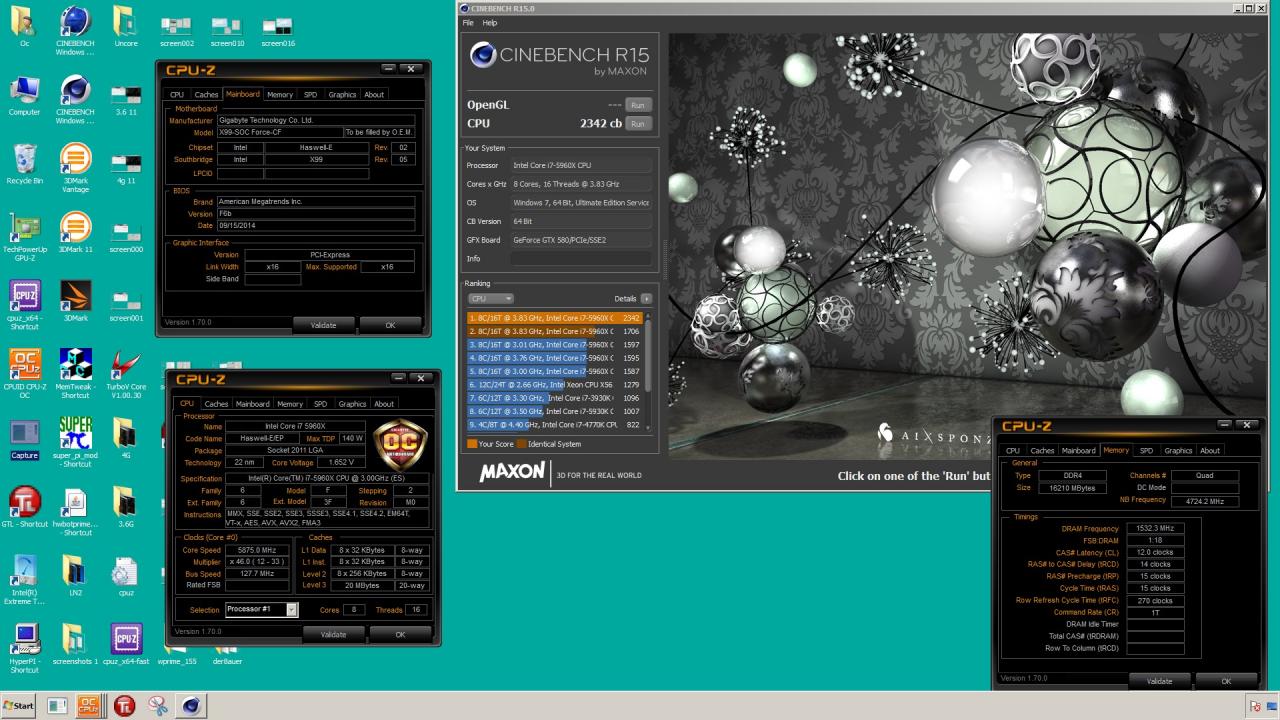
Task: Open SPD tab in CPU-Z CPU window
Action: [320, 404]
